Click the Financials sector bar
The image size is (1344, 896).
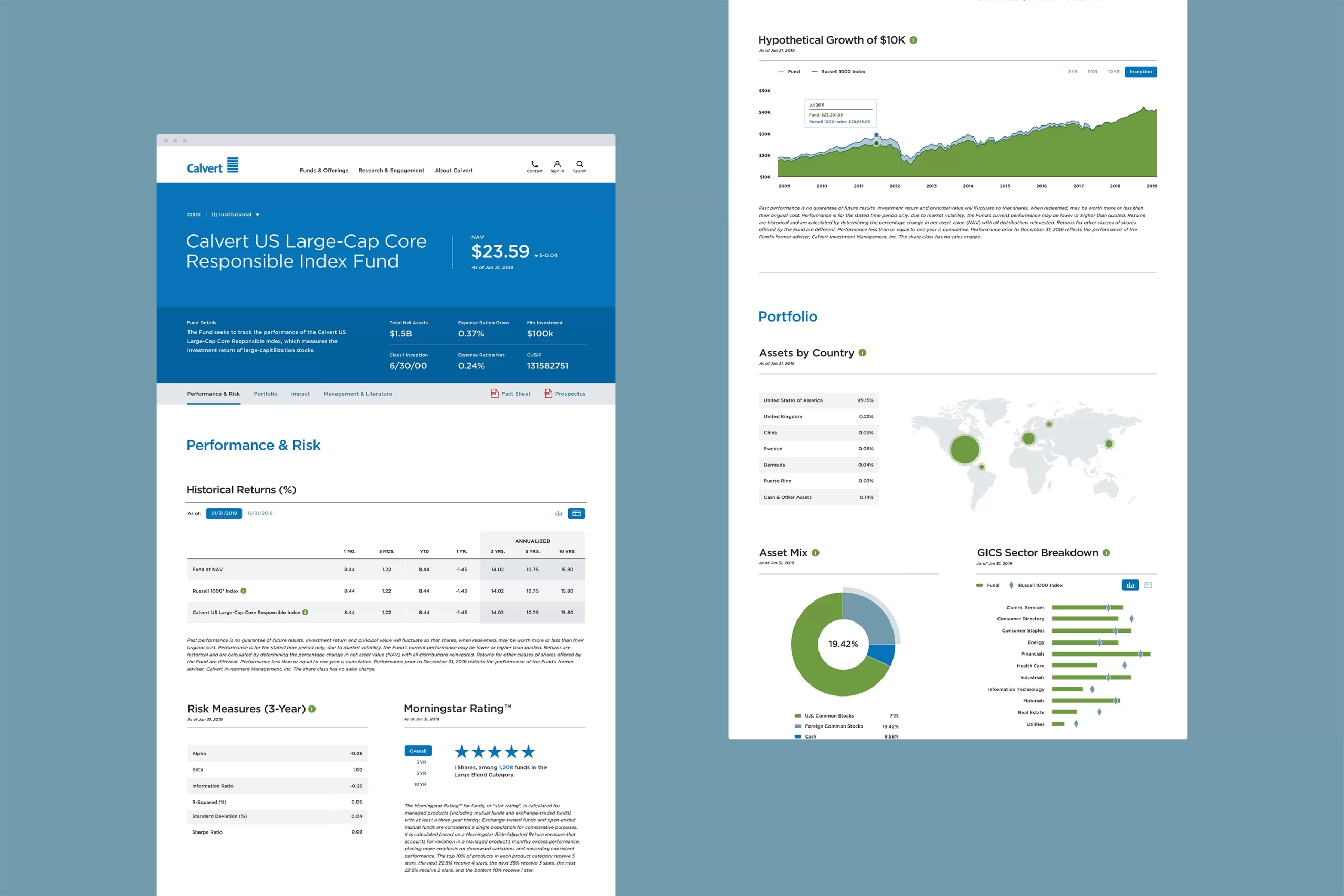[x=1100, y=653]
